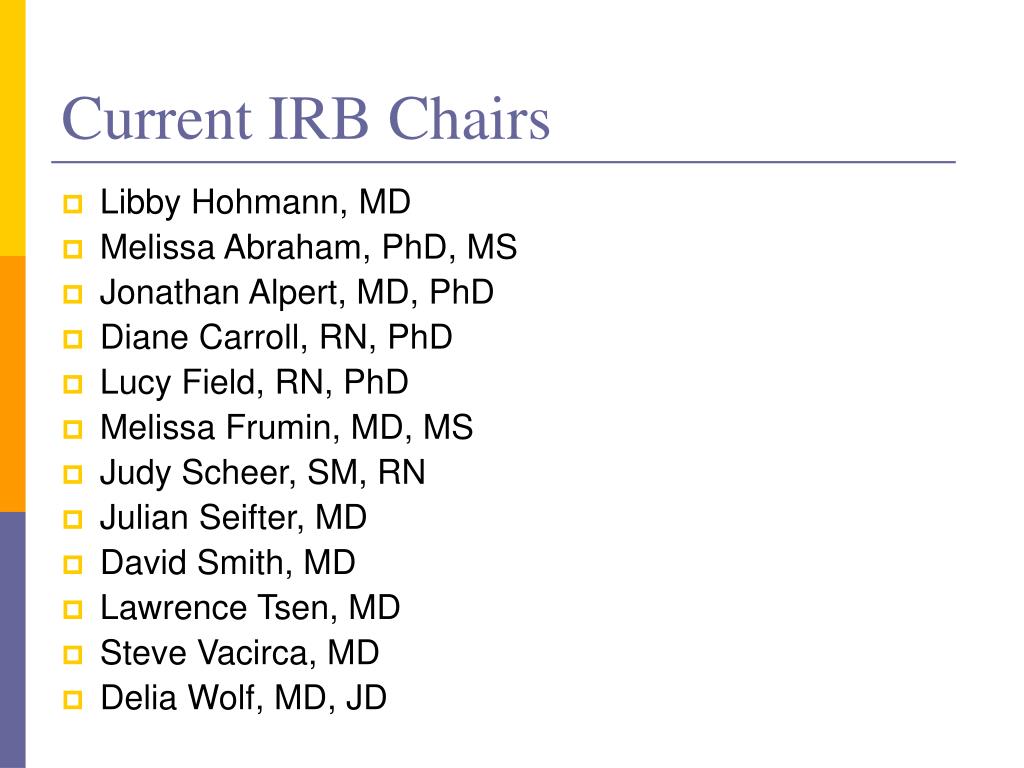Screen dimensions: 1024x768
Task: Click the bullet beside Melissa Abraham
Action: pyautogui.click(x=73, y=249)
